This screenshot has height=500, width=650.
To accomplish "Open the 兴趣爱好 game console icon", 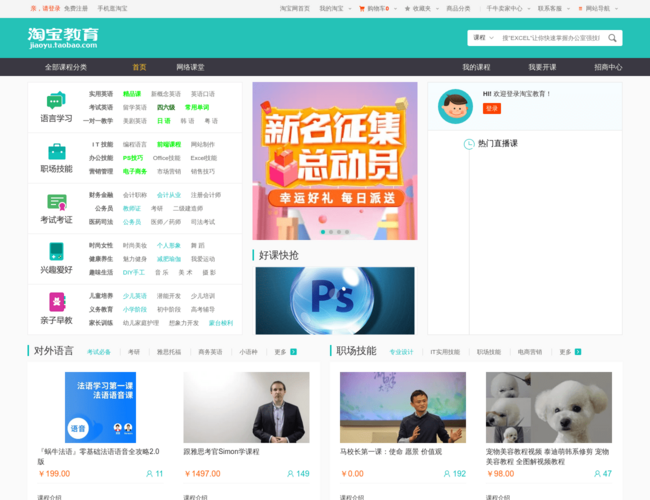I will click(56, 252).
